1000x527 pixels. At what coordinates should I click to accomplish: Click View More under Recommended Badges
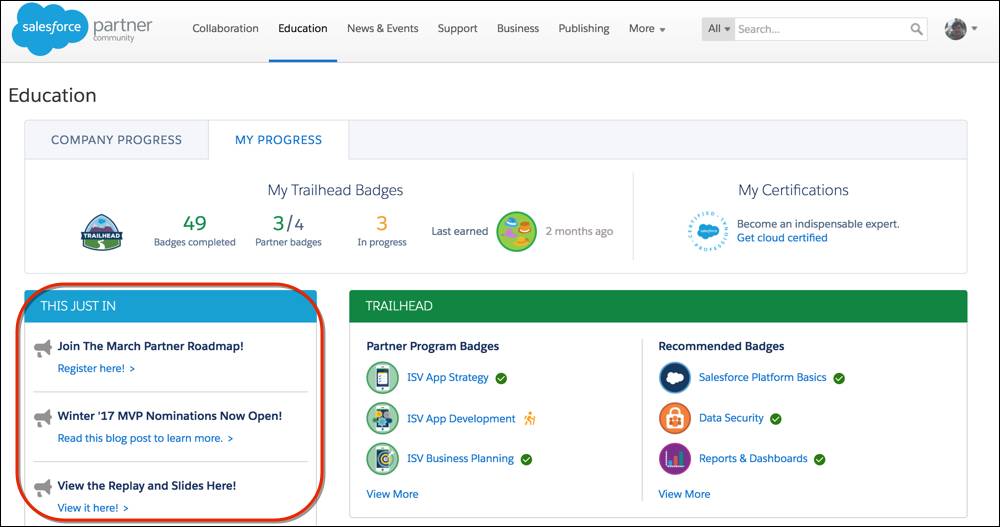684,494
